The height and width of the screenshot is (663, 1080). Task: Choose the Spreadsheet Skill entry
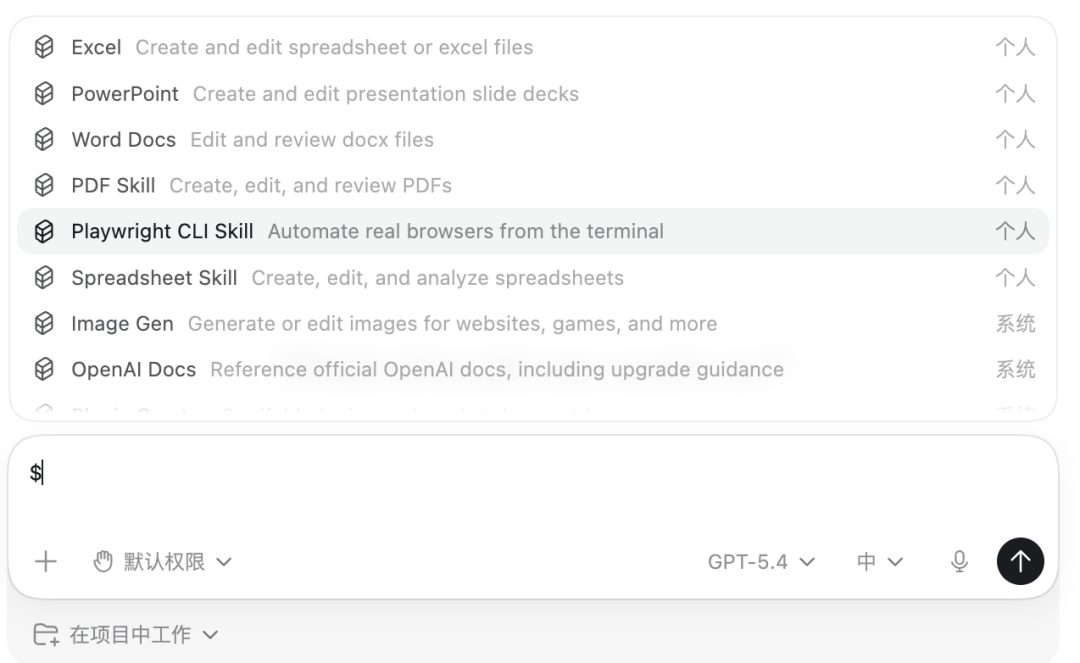click(154, 278)
